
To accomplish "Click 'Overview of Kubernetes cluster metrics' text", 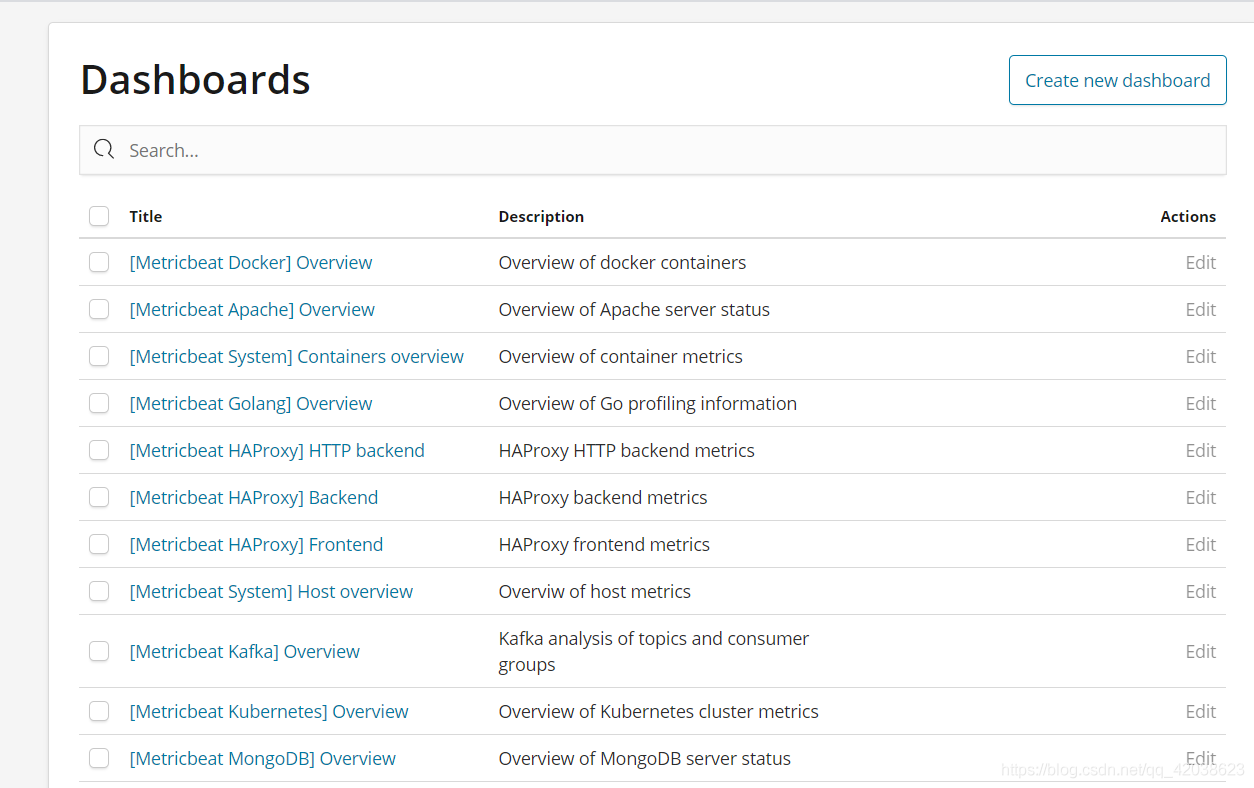I will click(x=658, y=711).
